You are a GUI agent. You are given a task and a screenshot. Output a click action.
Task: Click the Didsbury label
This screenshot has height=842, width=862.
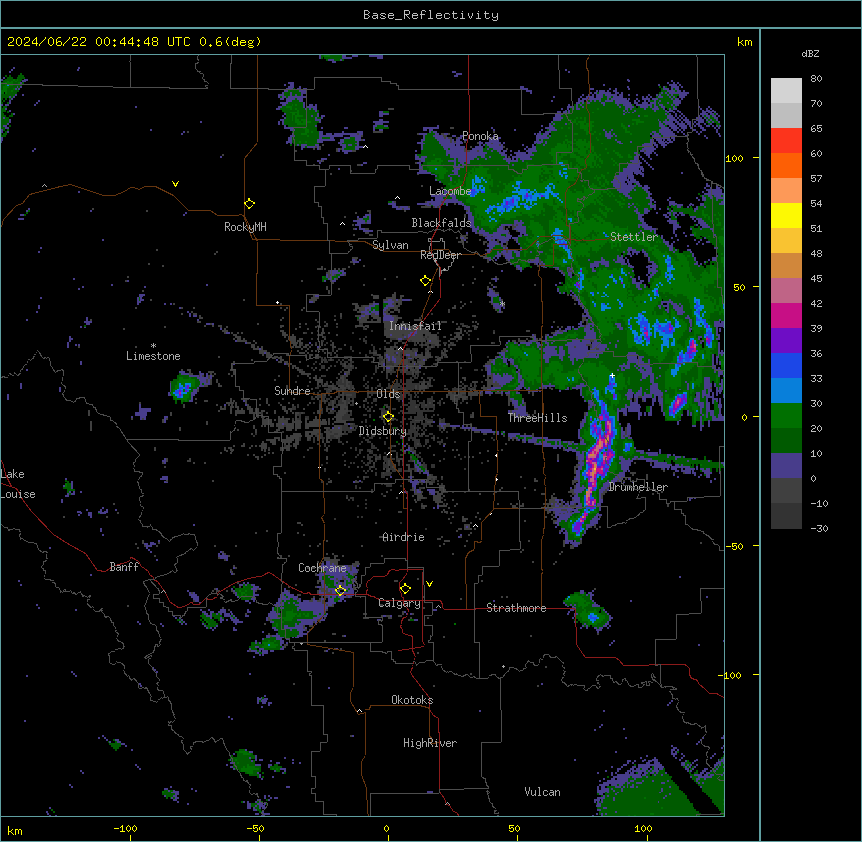tap(383, 431)
